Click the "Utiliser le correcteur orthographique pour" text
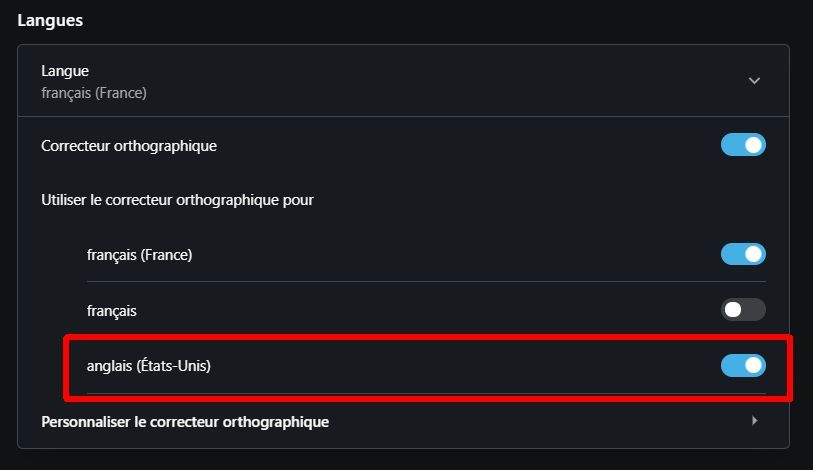 pyautogui.click(x=177, y=200)
